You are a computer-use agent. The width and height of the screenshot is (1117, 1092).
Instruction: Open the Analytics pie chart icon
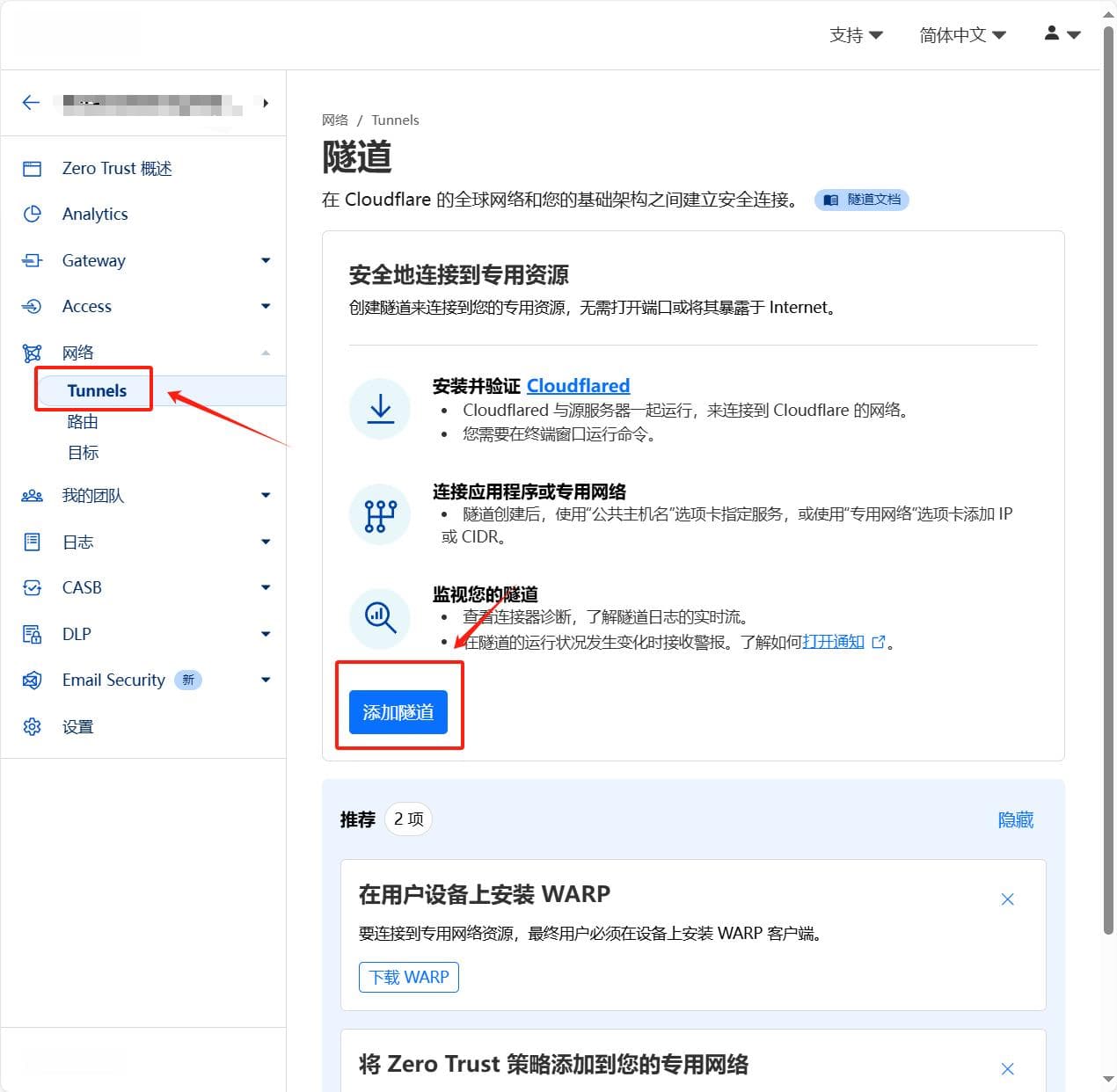click(x=32, y=215)
